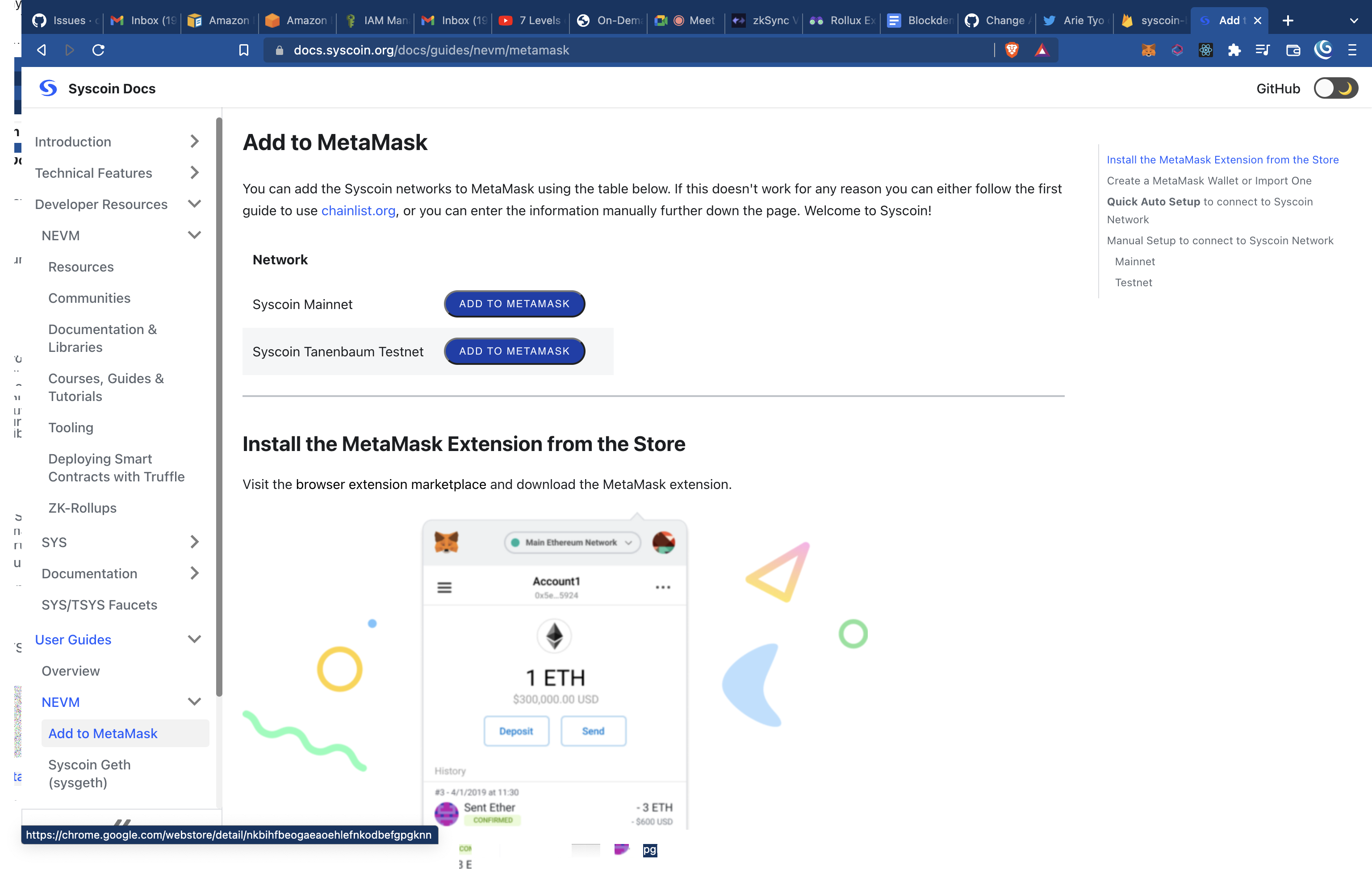Open the Brave Wallet icon
This screenshot has height=869, width=1372.
coord(1293,50)
